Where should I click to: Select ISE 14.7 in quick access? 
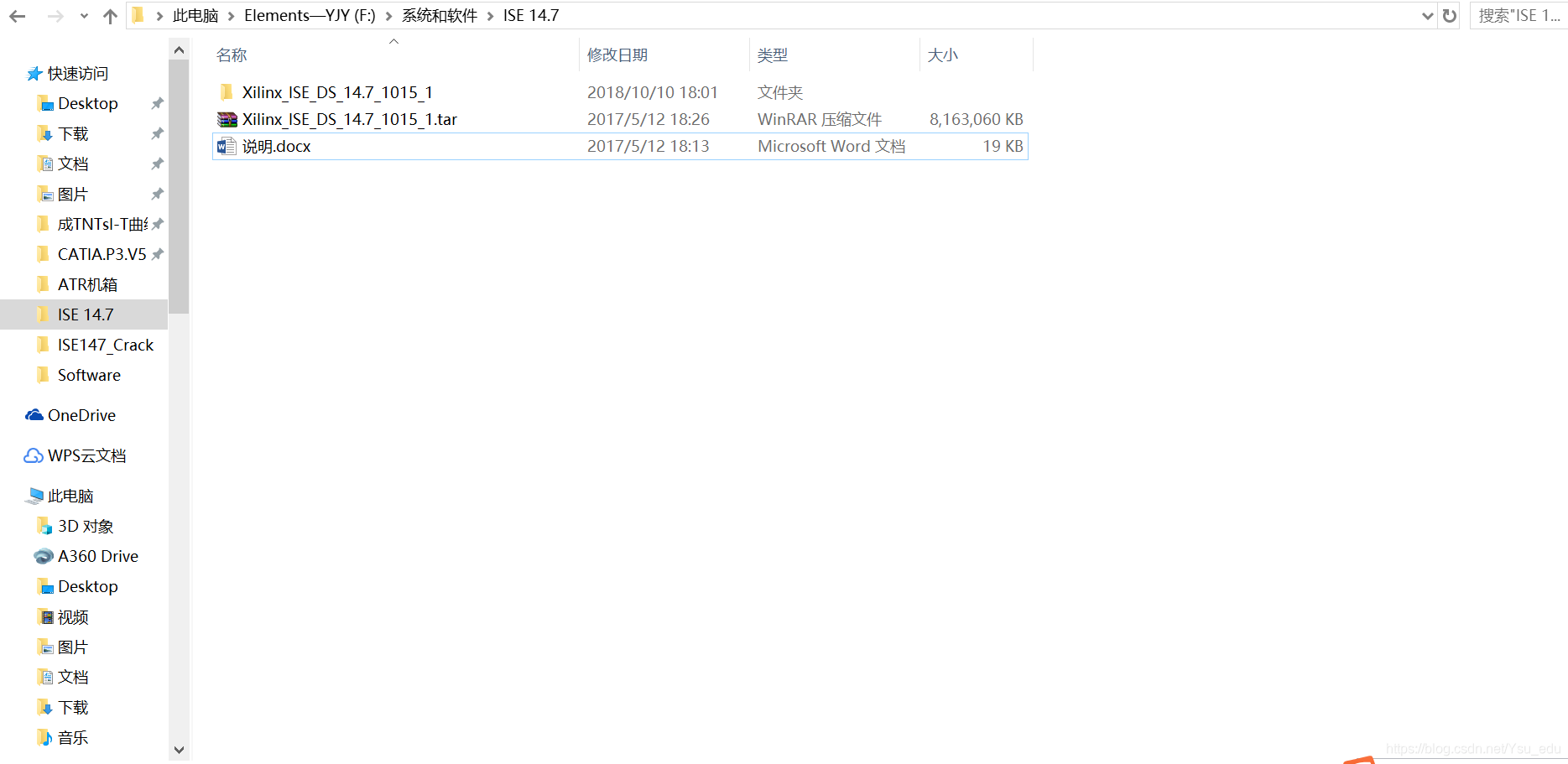(x=84, y=314)
